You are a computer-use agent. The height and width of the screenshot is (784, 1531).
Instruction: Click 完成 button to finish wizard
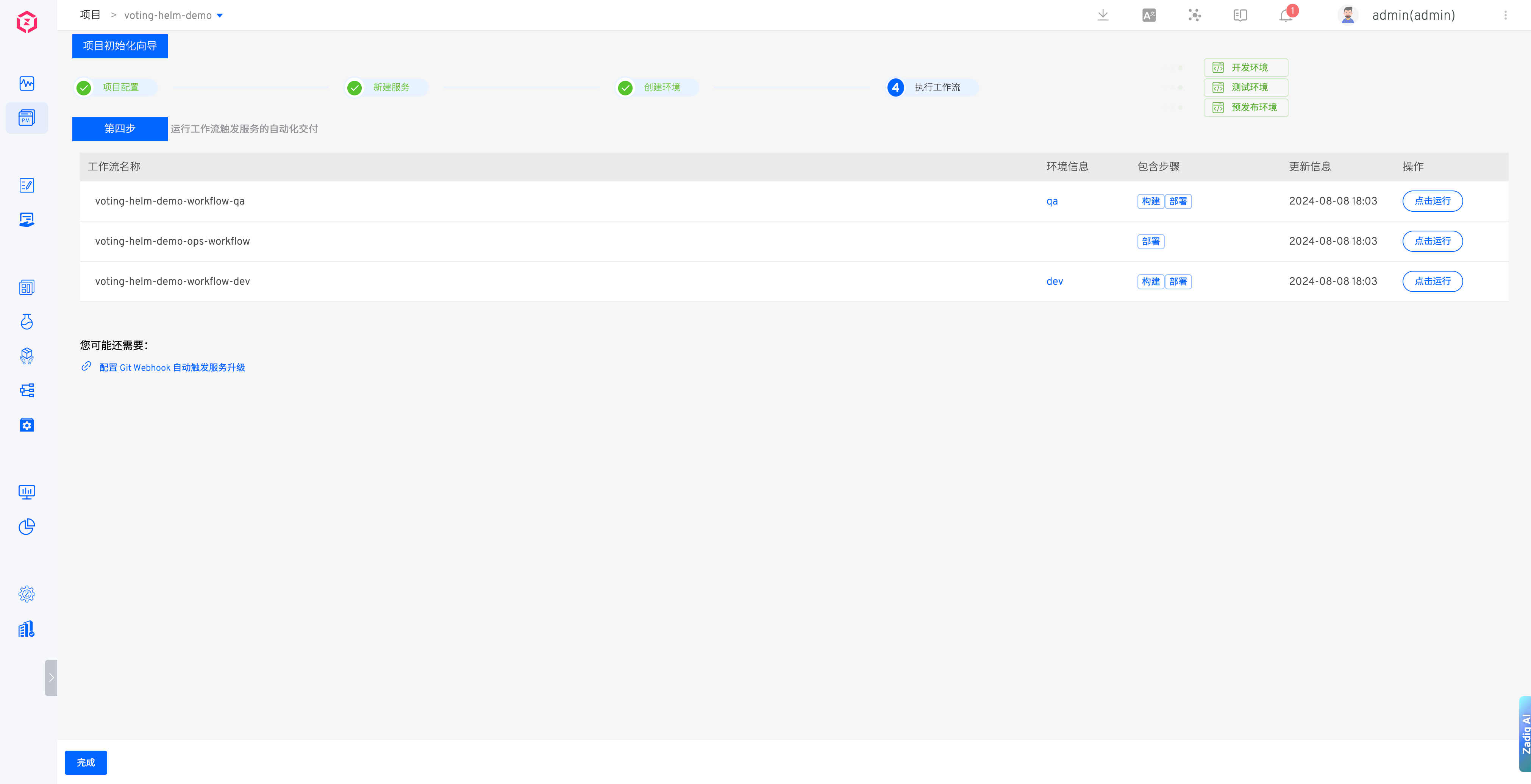pos(86,762)
